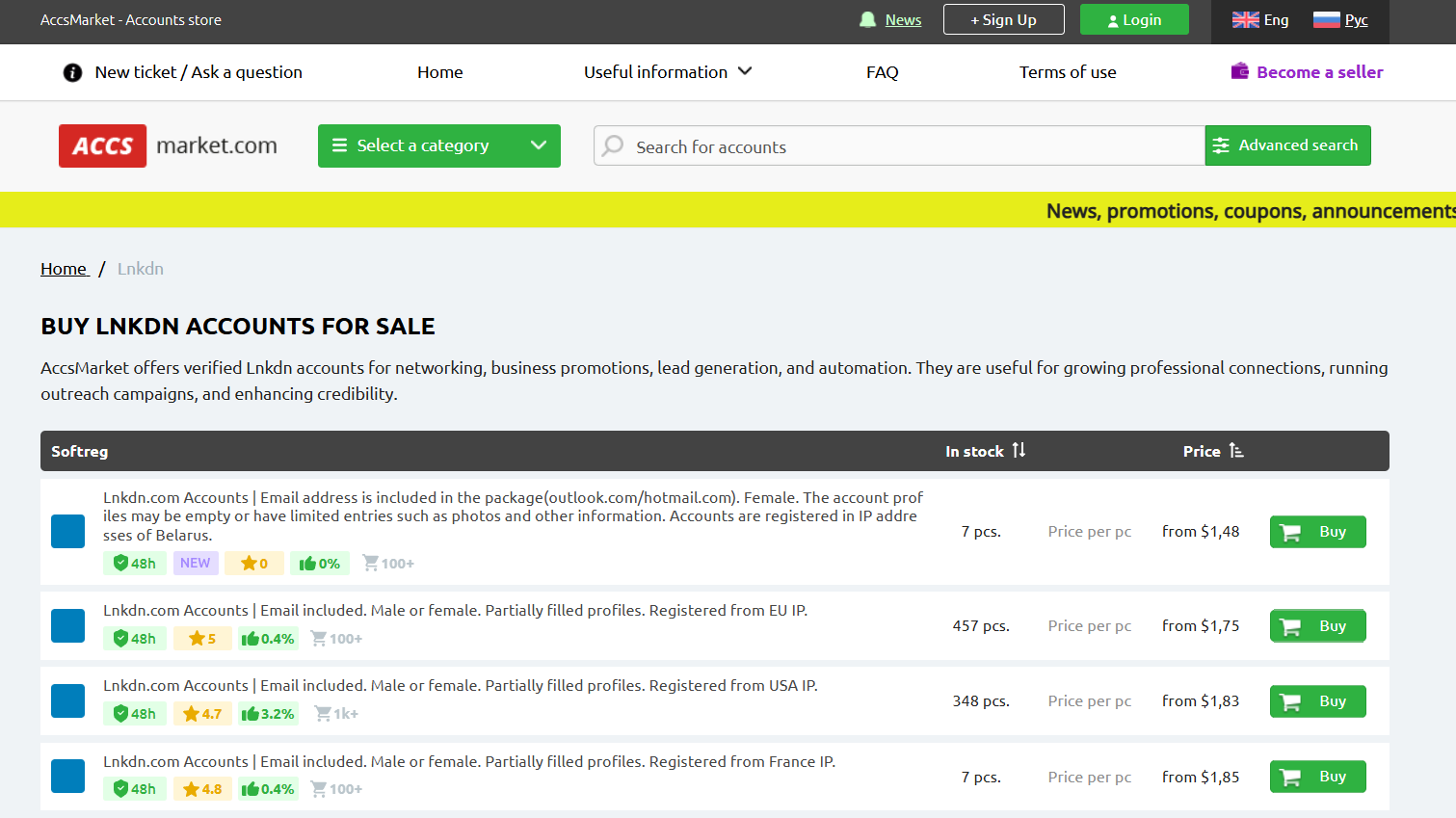Screen dimensions: 1456x818
Task: Expand the Useful information menu
Action: pos(667,72)
